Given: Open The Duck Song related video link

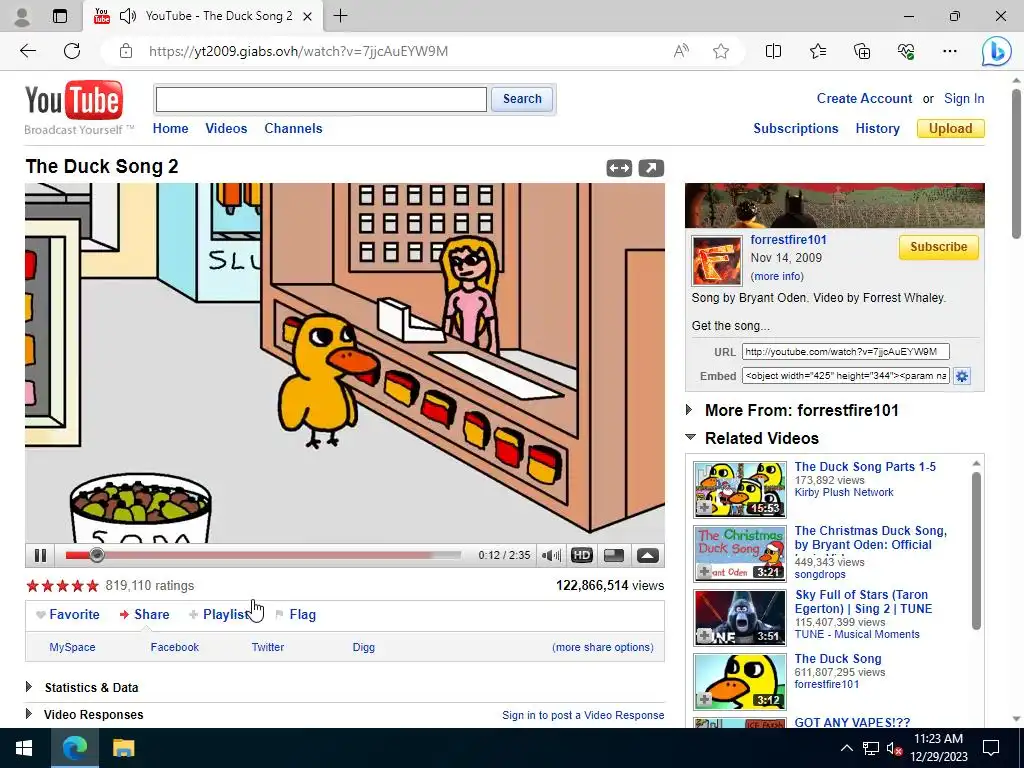Looking at the screenshot, I should 838,658.
